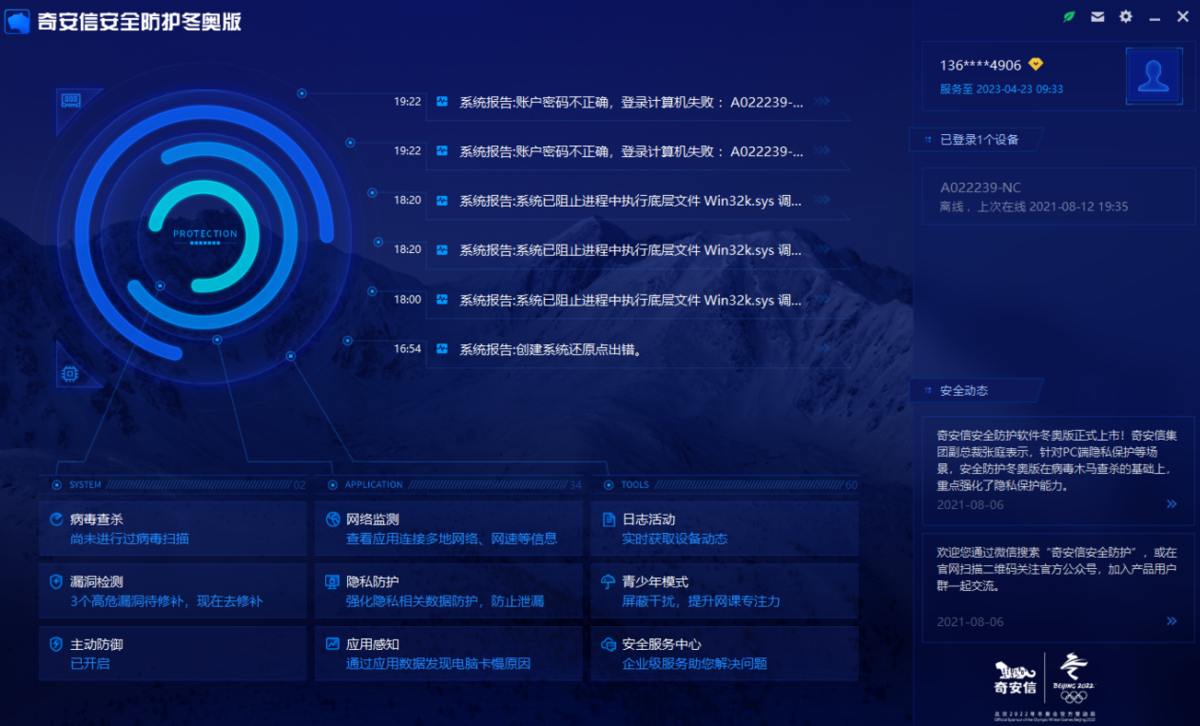Expand the 18:00 log entry arrow
1200x726 pixels.
822,300
